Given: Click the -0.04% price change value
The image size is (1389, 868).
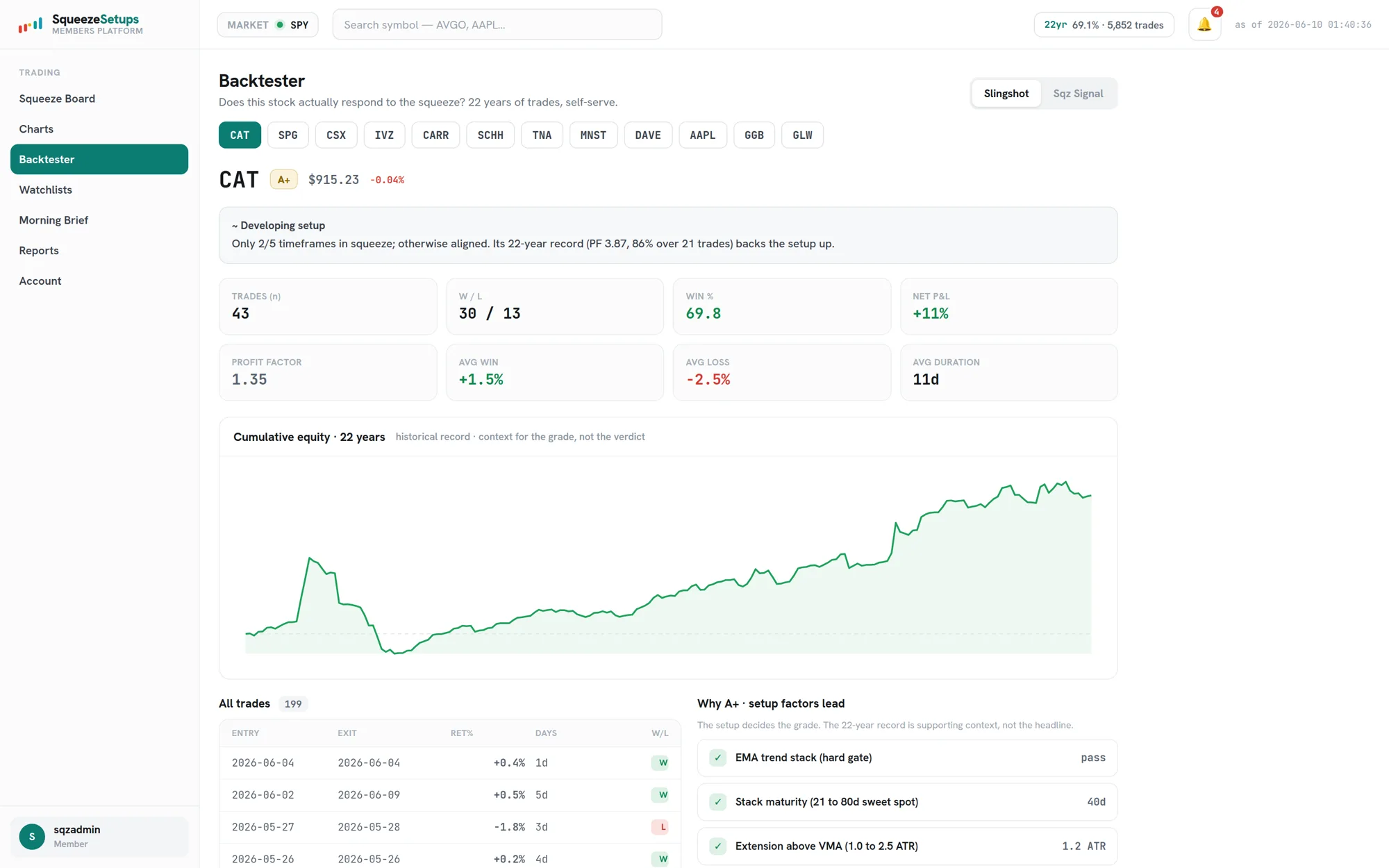Looking at the screenshot, I should click(x=387, y=180).
